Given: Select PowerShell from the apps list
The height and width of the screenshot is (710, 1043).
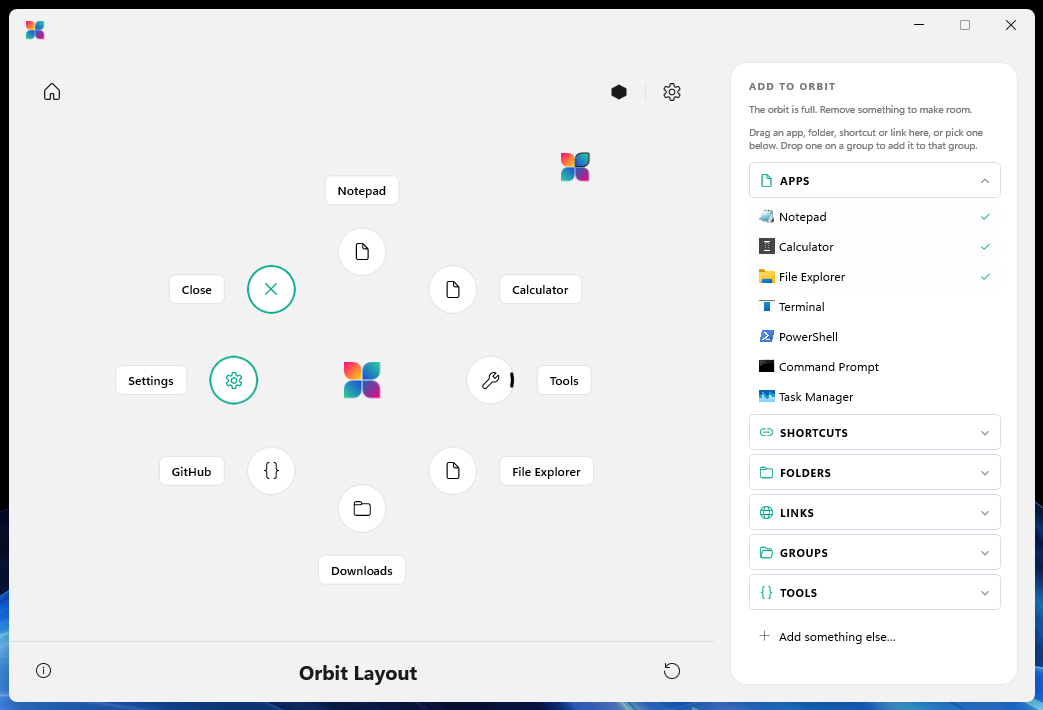Looking at the screenshot, I should 875,337.
